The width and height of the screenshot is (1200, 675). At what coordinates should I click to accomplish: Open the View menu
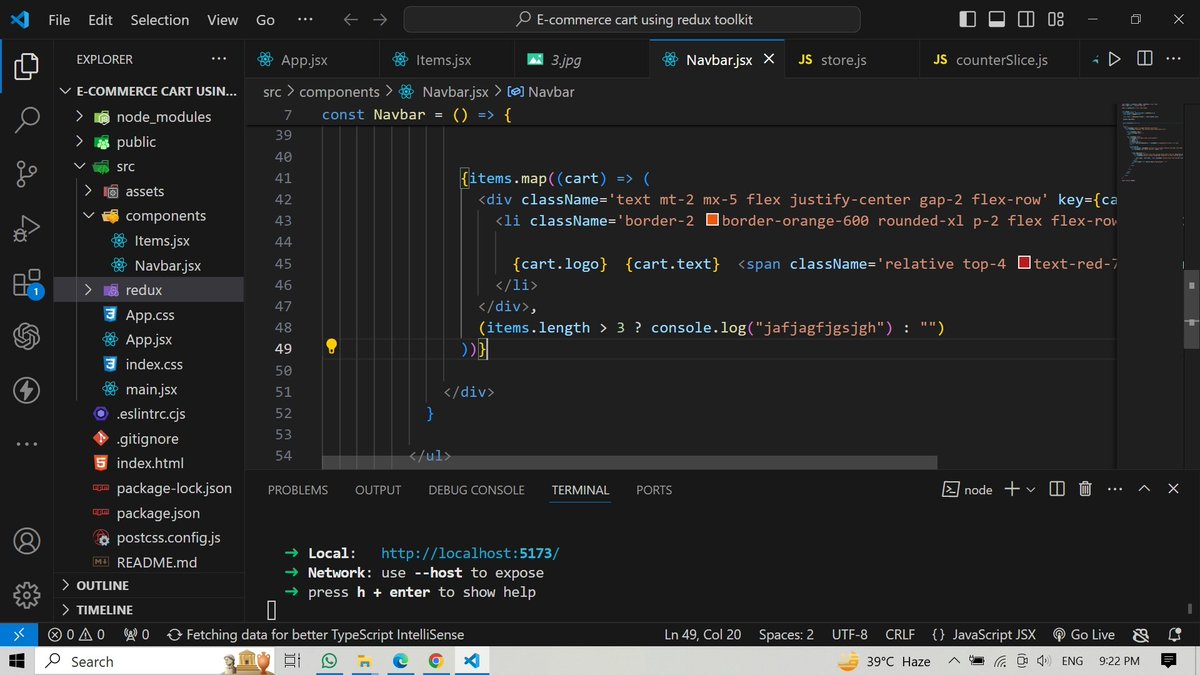tap(222, 19)
